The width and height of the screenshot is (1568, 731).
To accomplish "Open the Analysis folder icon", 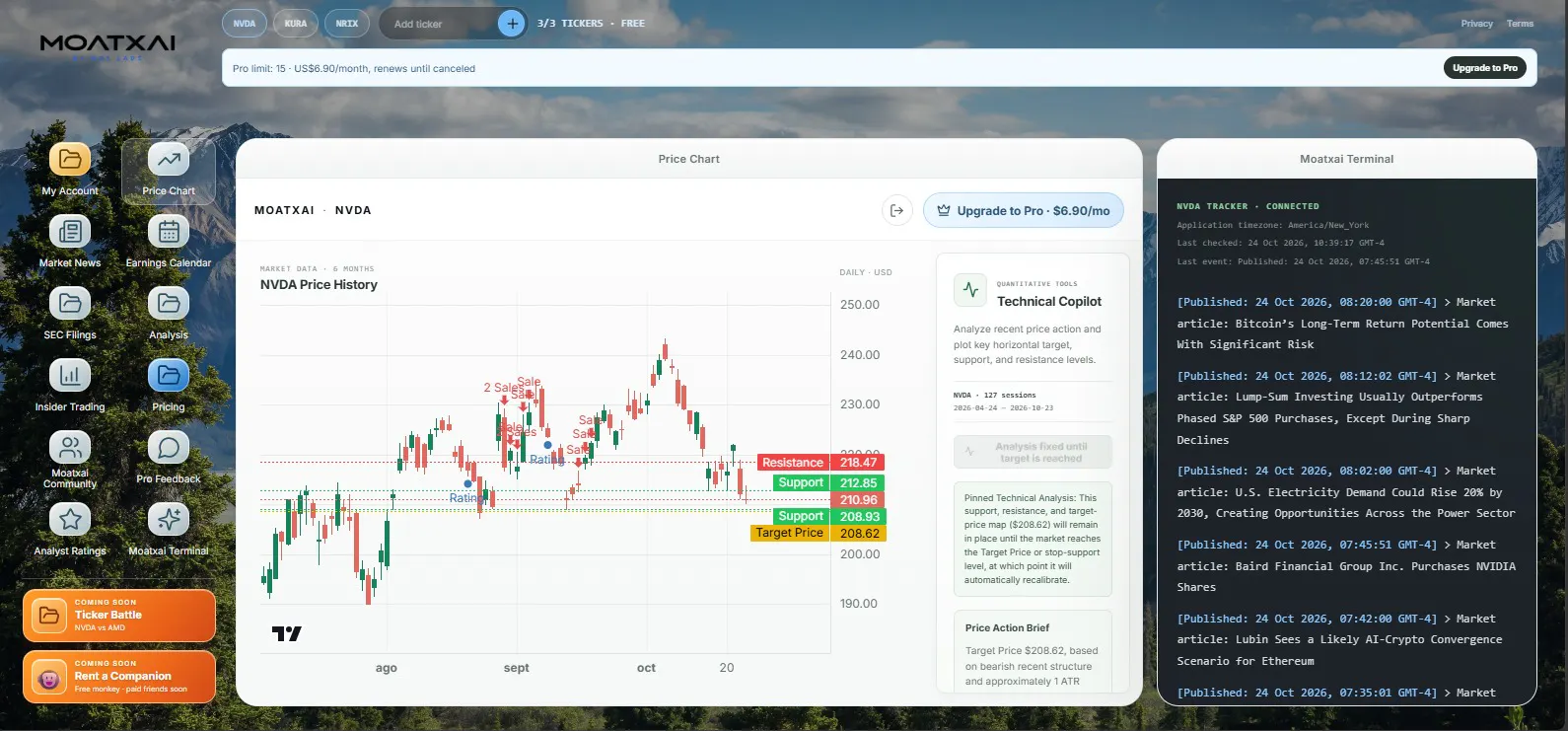I will click(169, 303).
